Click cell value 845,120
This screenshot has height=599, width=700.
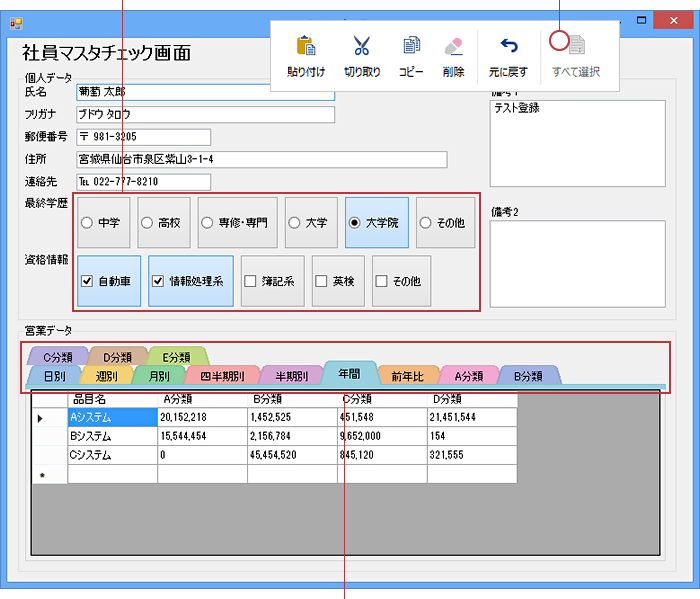point(383,455)
